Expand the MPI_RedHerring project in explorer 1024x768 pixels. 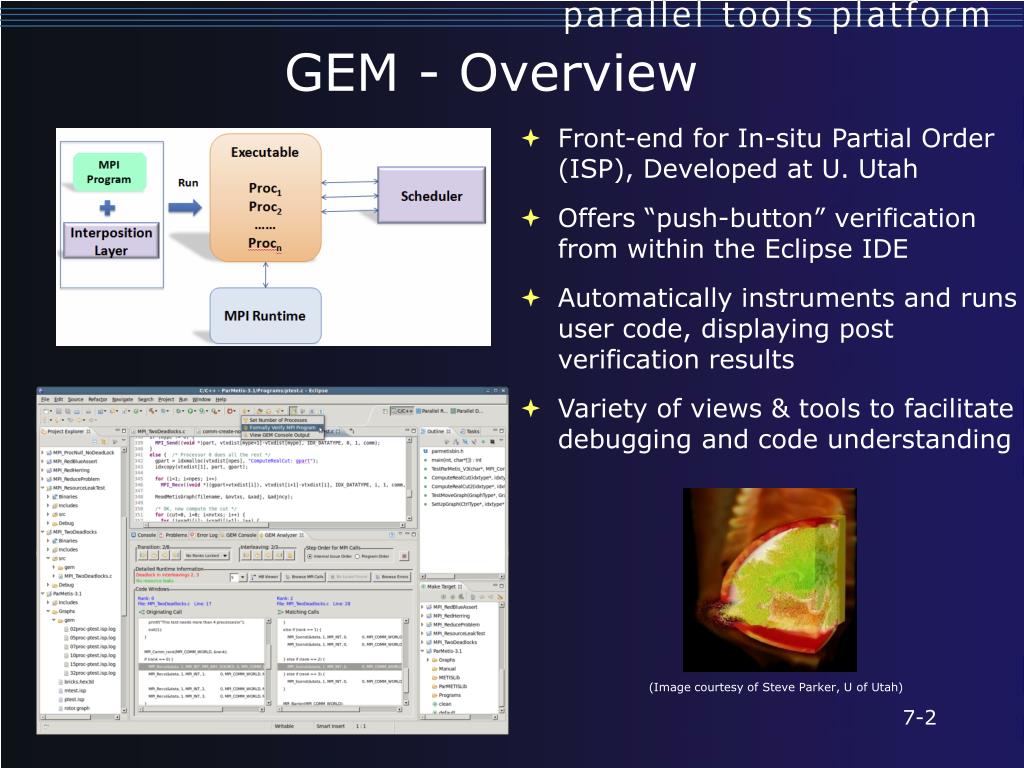coord(42,470)
